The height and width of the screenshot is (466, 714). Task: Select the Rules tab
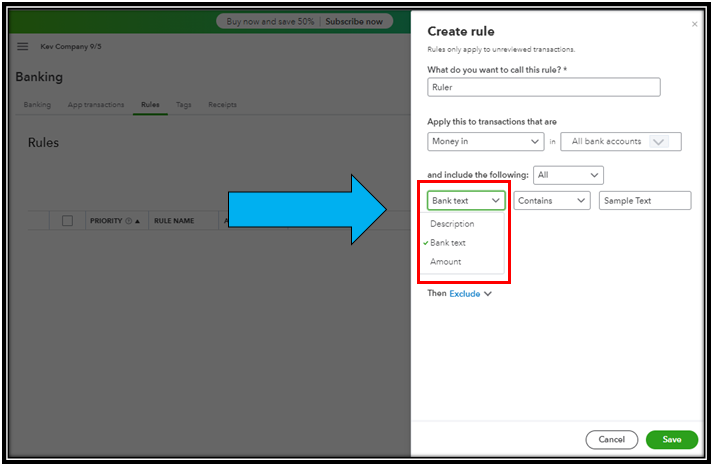(x=150, y=105)
